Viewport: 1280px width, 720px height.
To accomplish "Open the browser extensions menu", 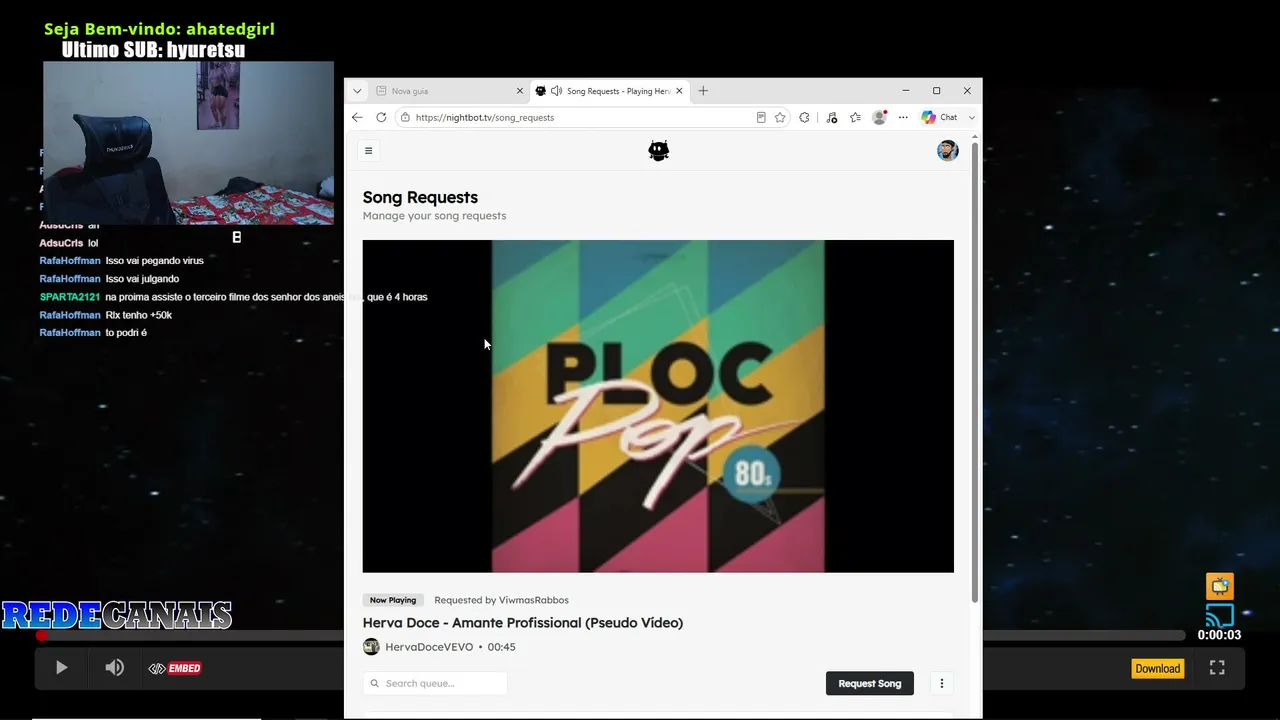I will (804, 117).
